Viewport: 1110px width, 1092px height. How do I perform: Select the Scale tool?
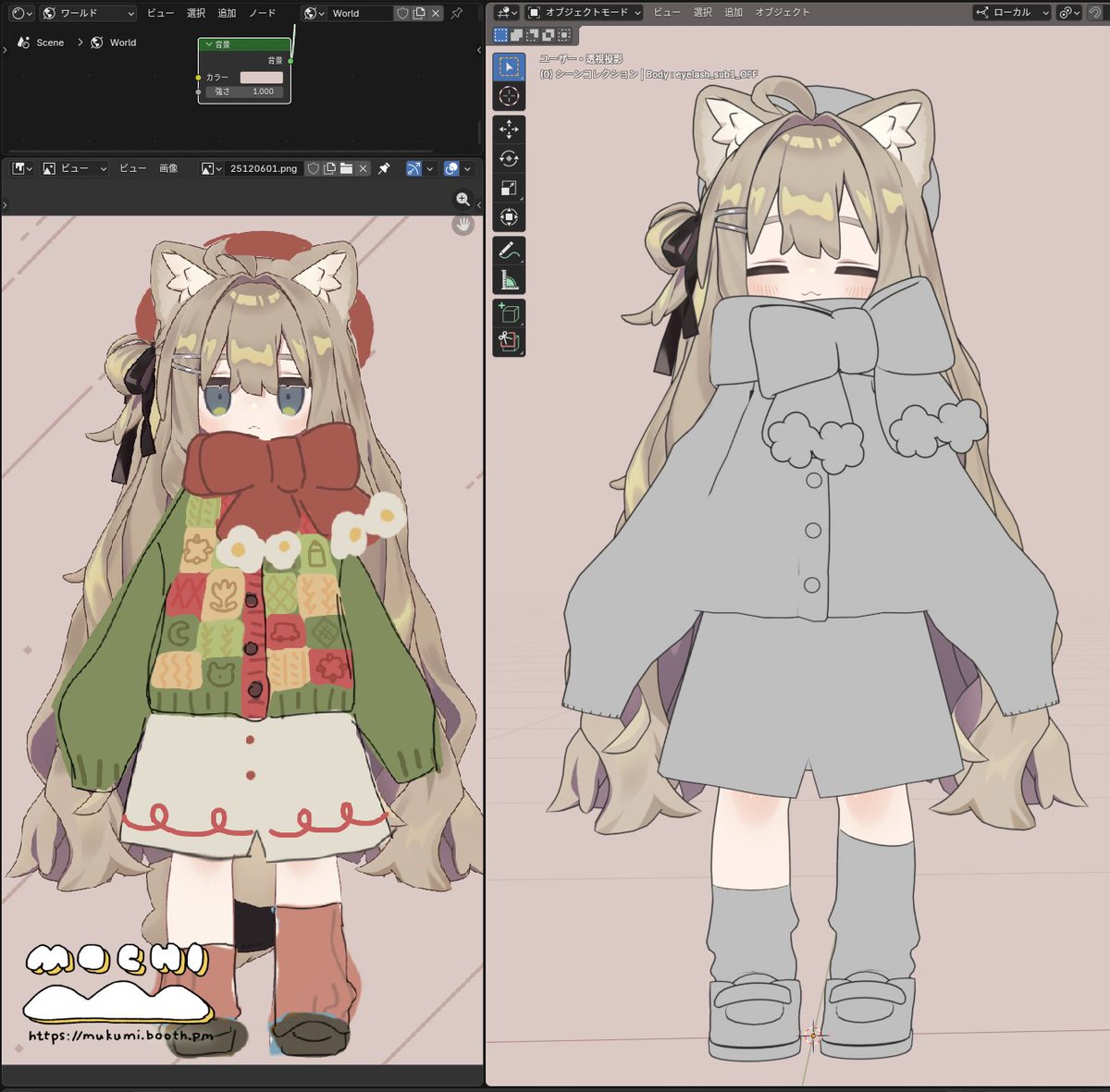pos(509,189)
